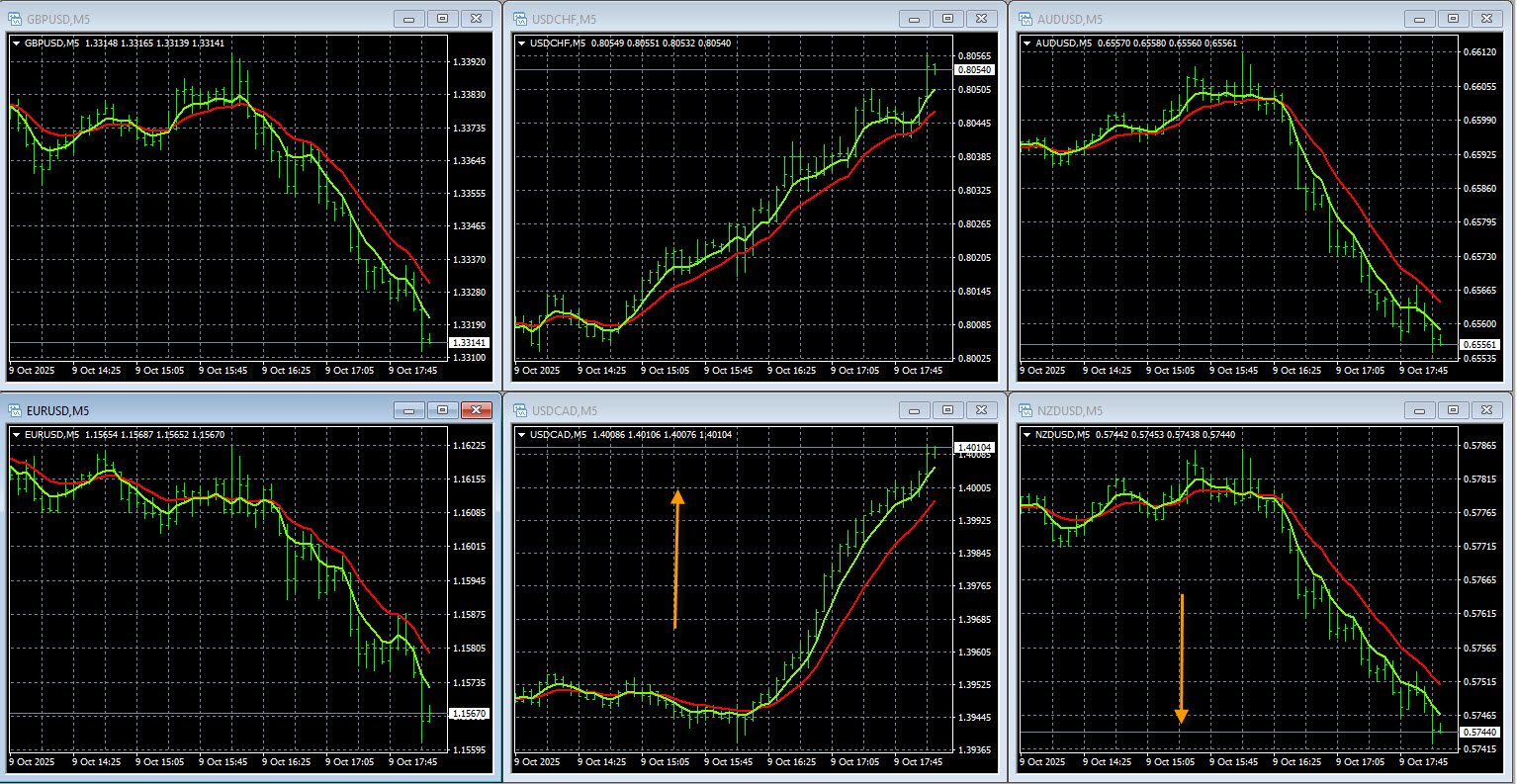Click the GBPUSD current price label 1.33141
The height and width of the screenshot is (784, 1517).
pos(469,343)
